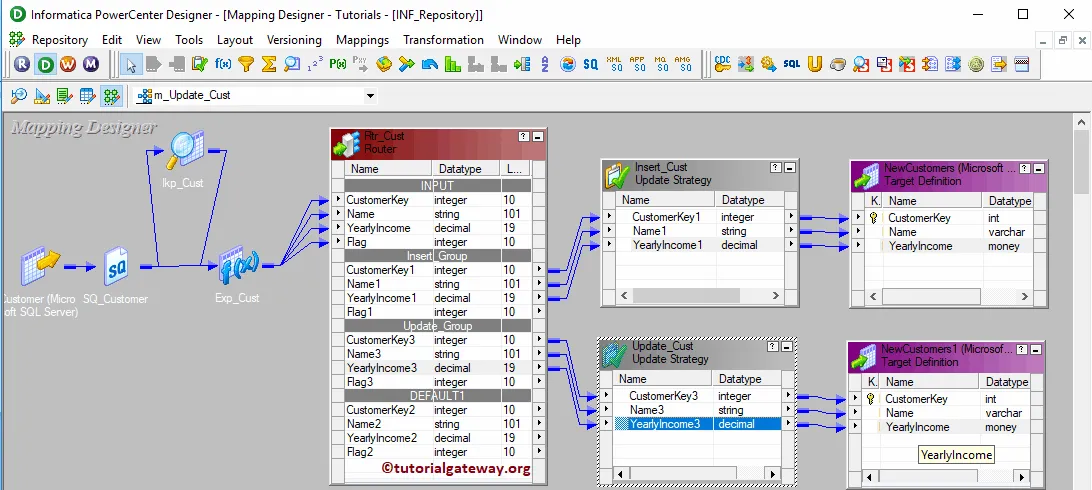Select the Customer source definition icon
The image size is (1092, 490).
40,268
